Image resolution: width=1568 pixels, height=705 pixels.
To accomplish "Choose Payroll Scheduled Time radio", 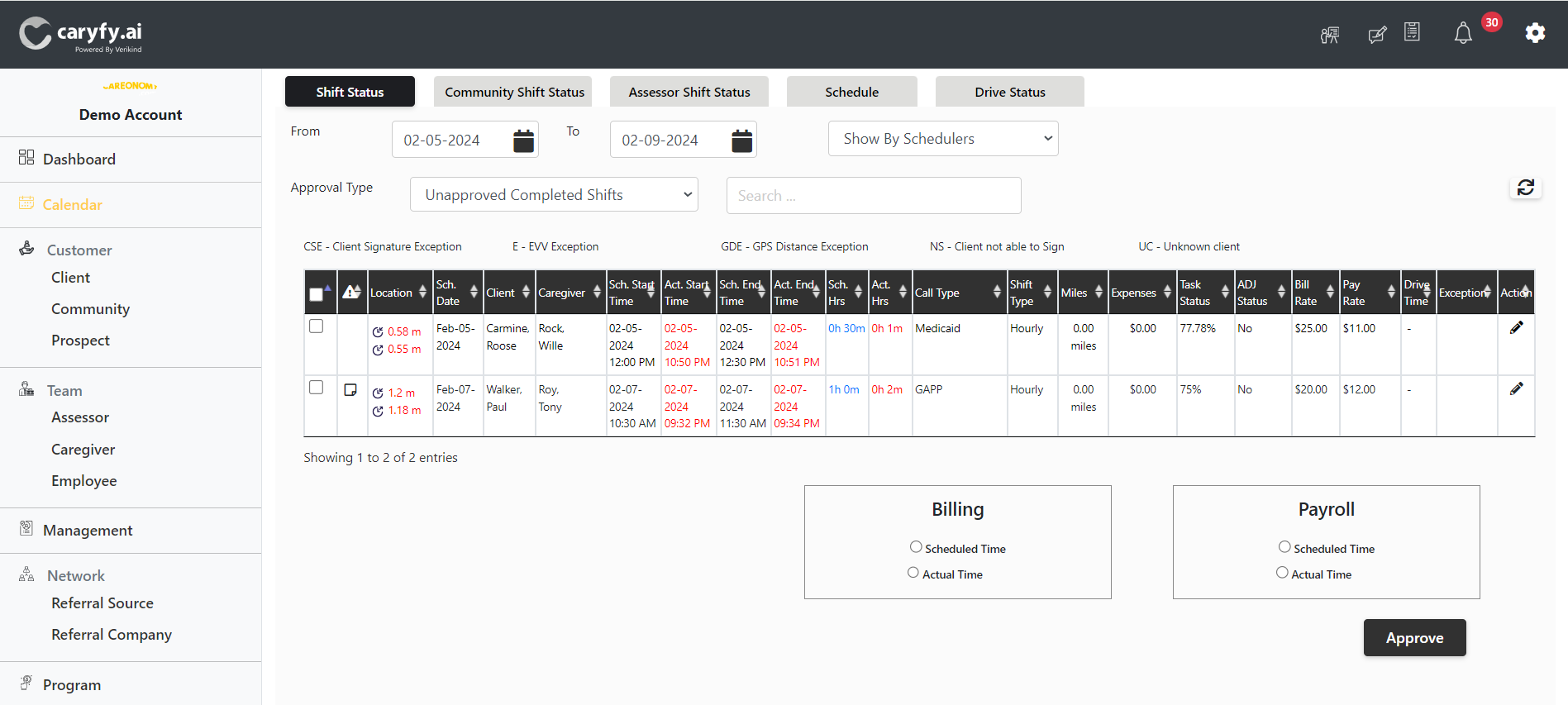I will [1284, 546].
